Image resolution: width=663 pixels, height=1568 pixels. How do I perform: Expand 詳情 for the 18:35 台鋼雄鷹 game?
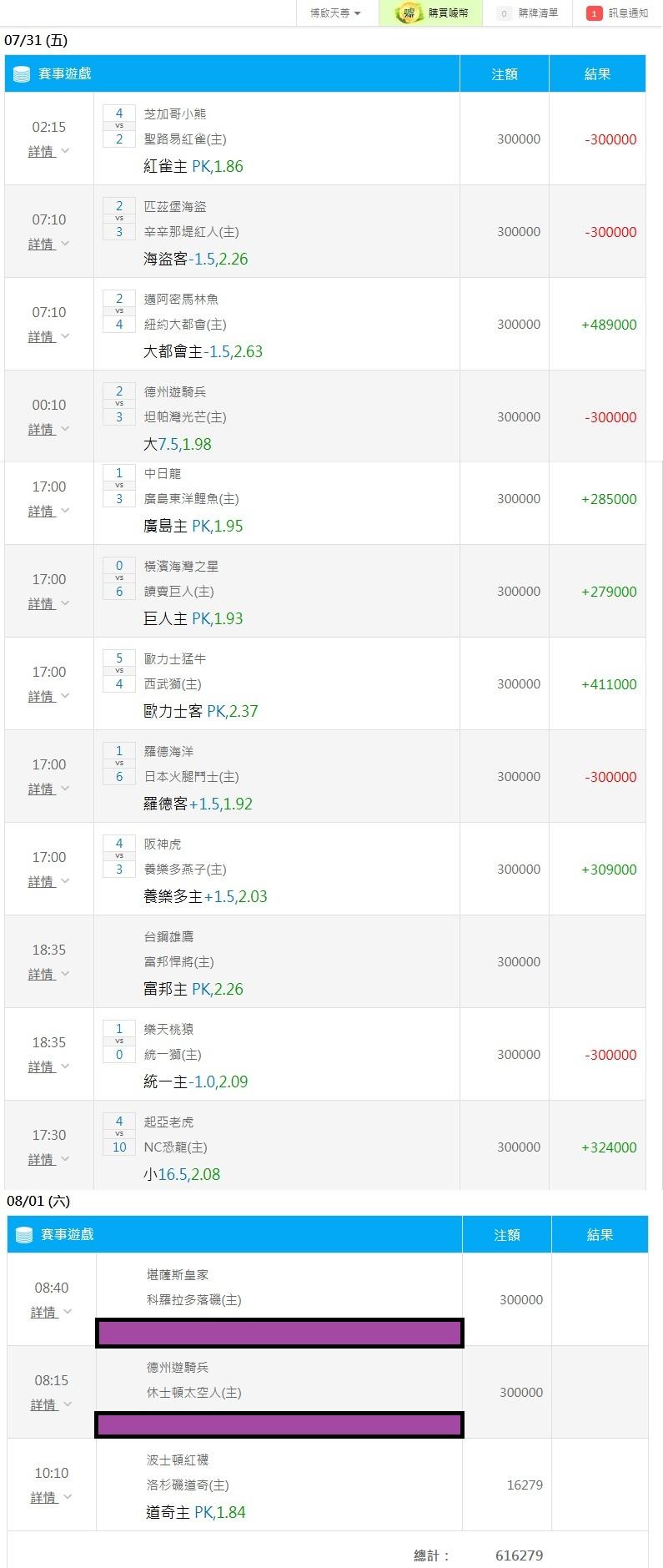click(49, 974)
